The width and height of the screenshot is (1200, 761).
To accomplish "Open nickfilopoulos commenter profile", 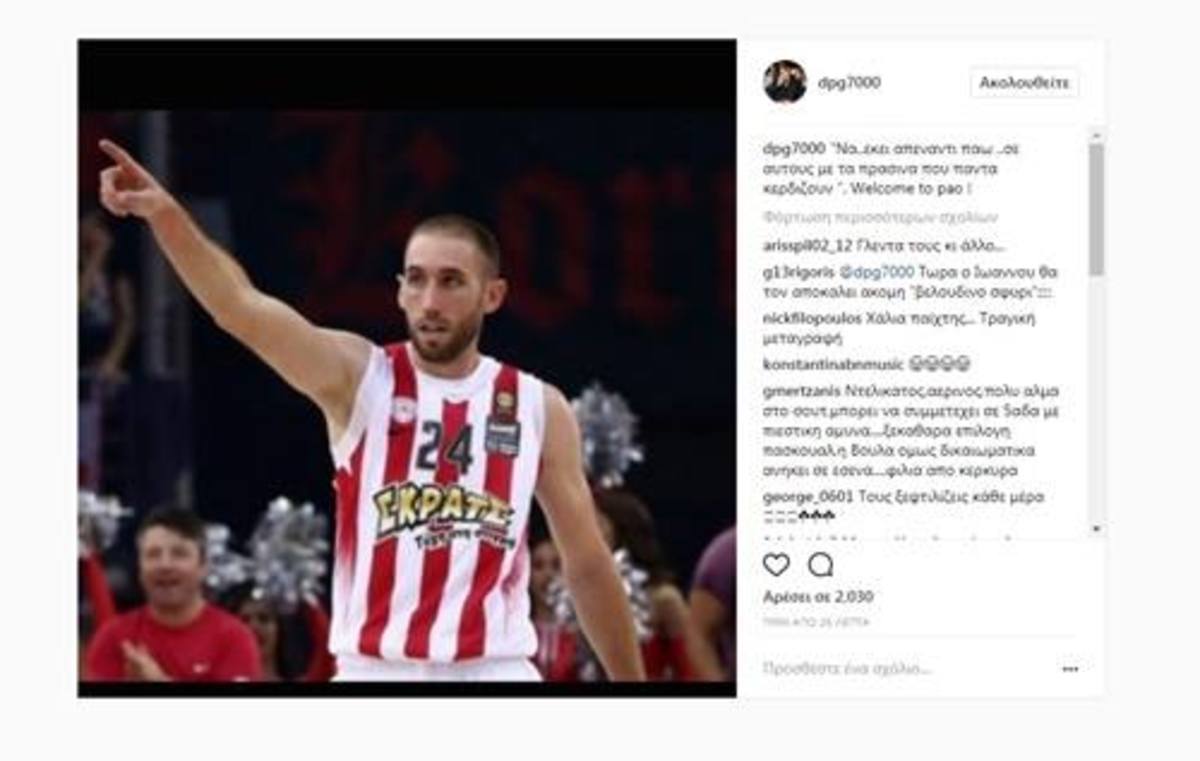I will coord(812,320).
